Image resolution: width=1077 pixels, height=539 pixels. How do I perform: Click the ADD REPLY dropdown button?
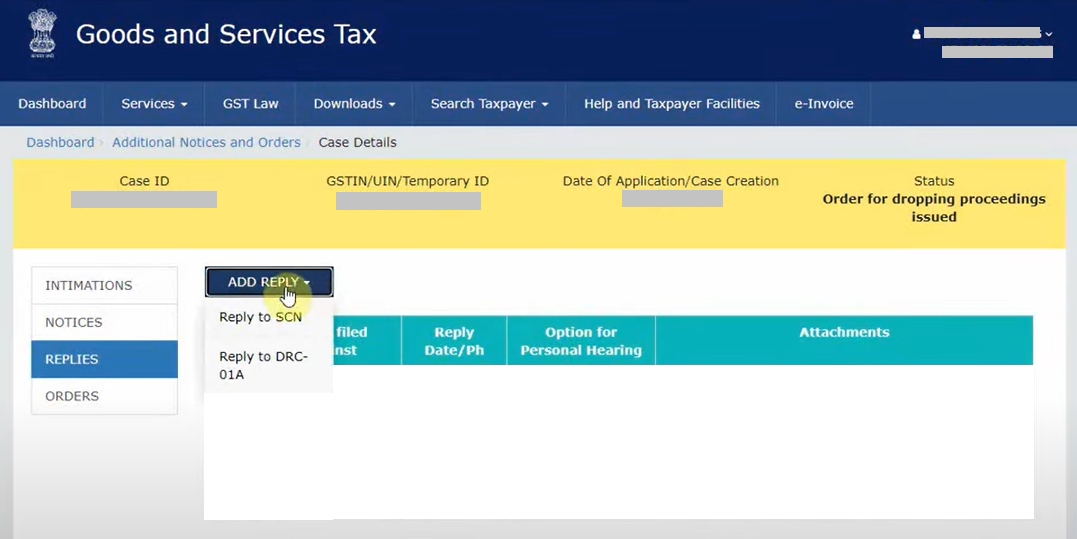268,282
